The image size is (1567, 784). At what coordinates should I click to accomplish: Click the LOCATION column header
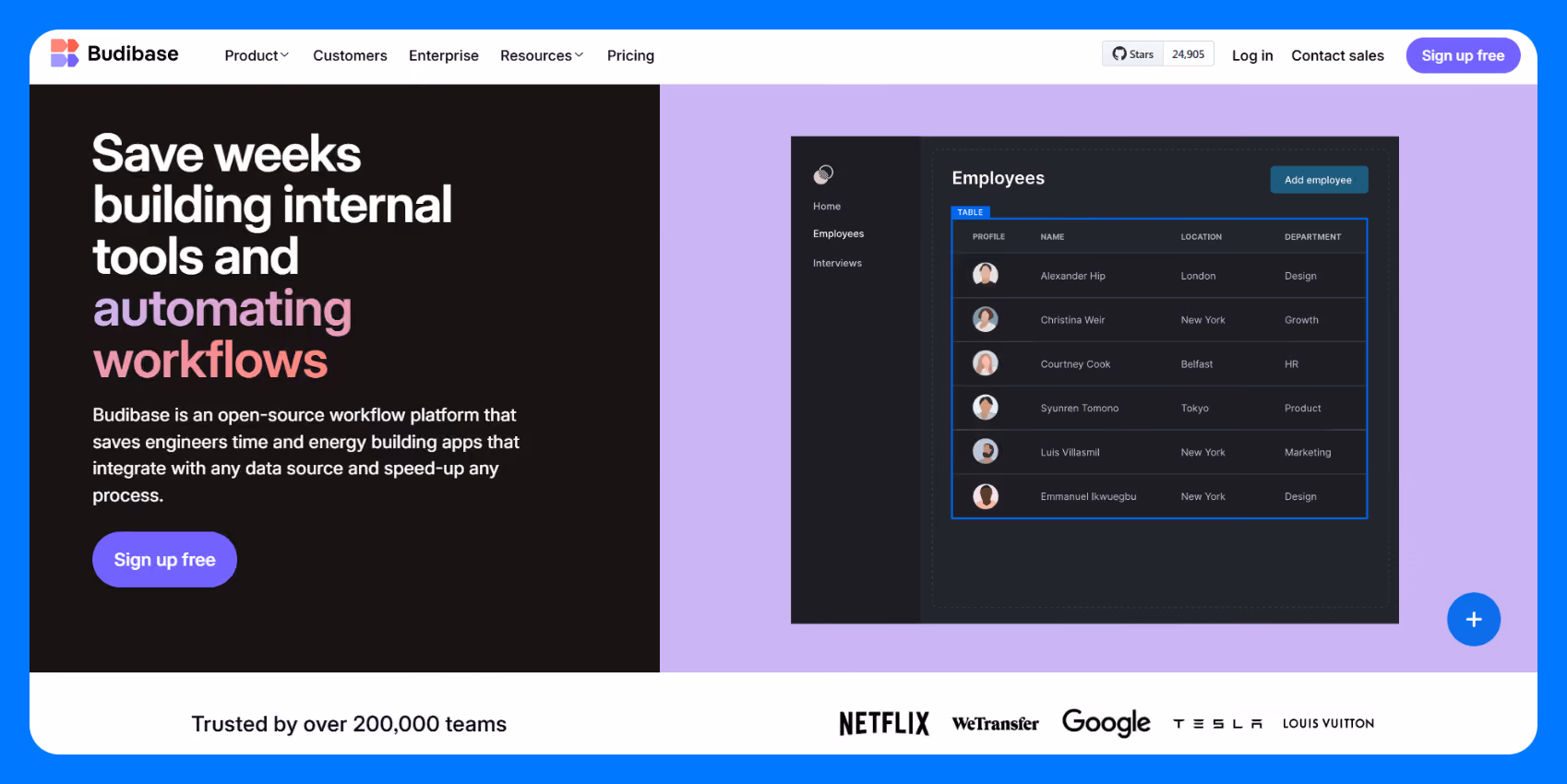tap(1202, 237)
